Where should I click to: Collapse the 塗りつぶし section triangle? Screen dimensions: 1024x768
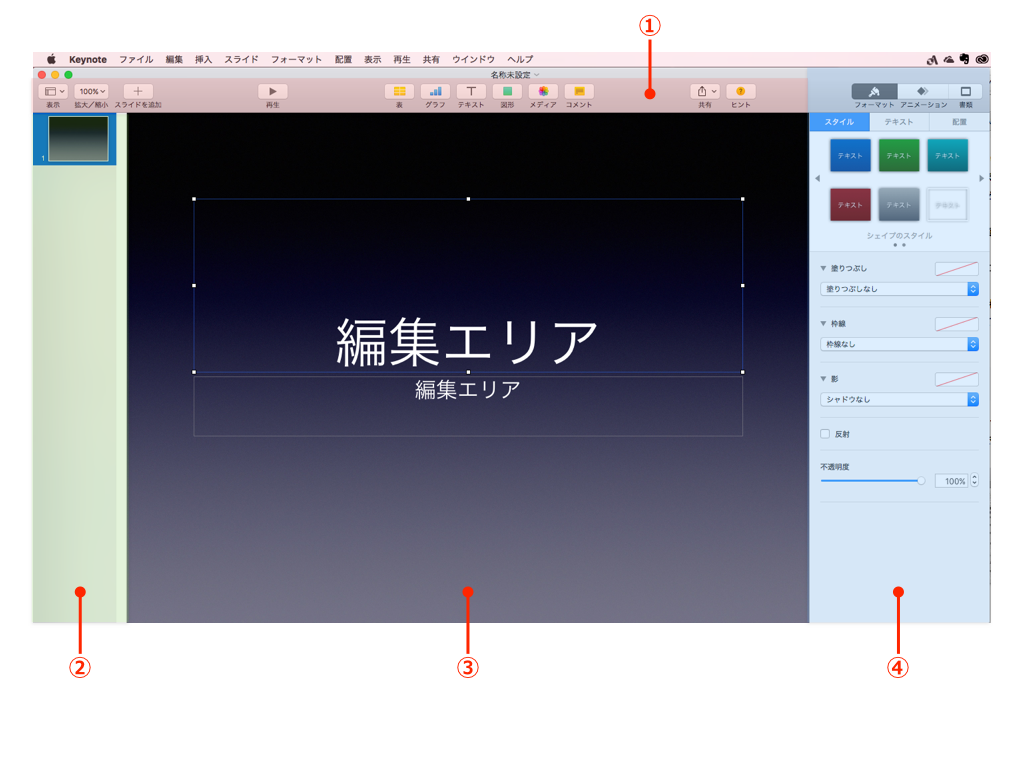point(822,268)
